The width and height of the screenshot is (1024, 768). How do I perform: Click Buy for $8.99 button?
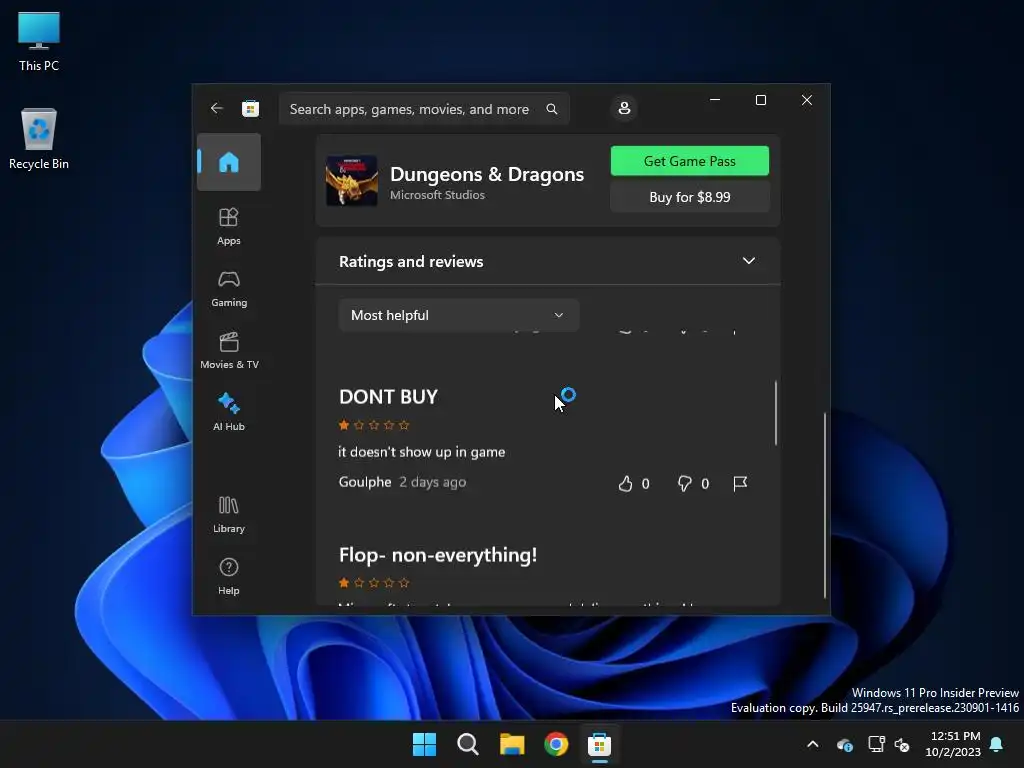click(690, 197)
